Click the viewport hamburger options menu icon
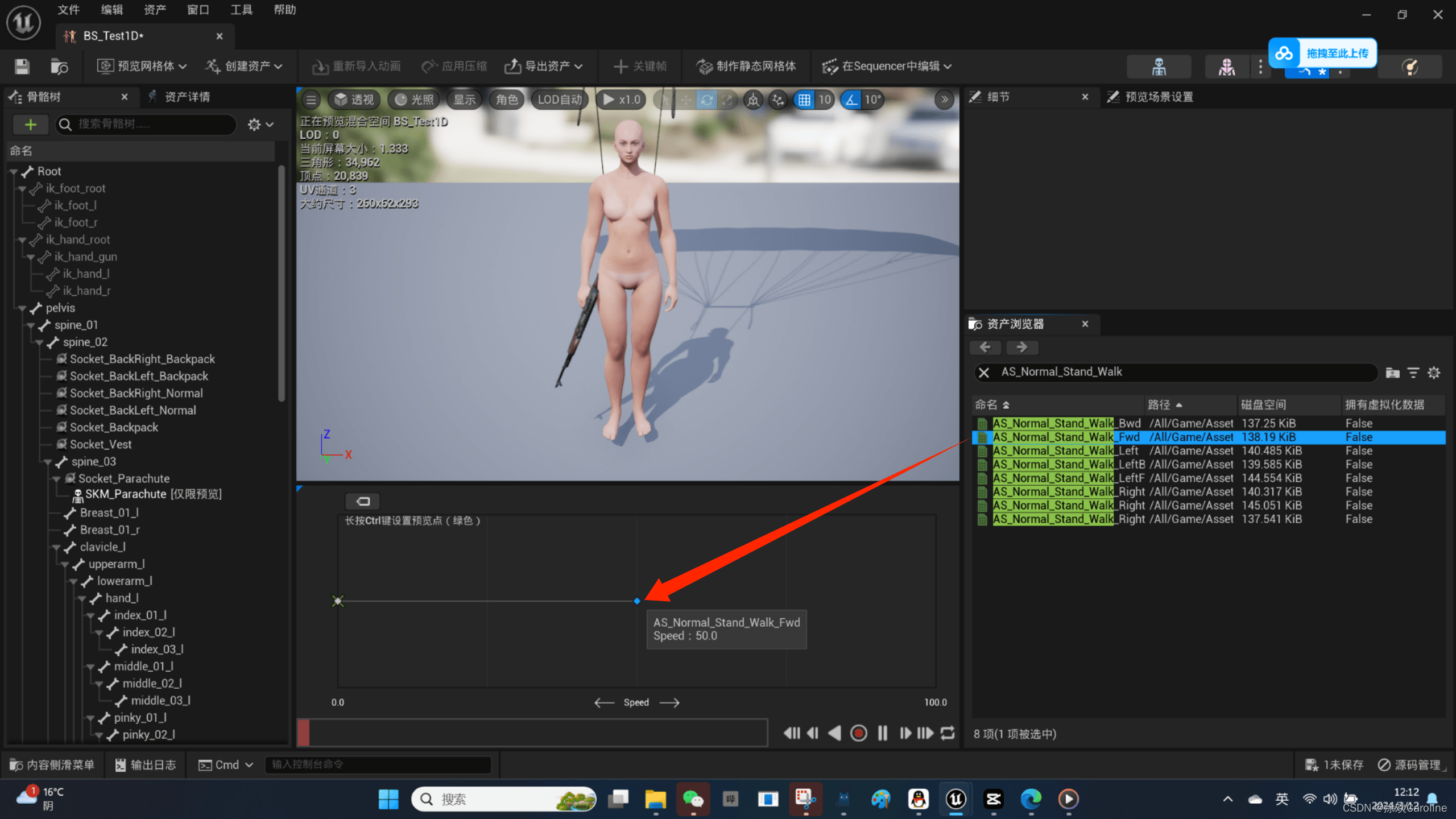The width and height of the screenshot is (1456, 819). tap(311, 100)
